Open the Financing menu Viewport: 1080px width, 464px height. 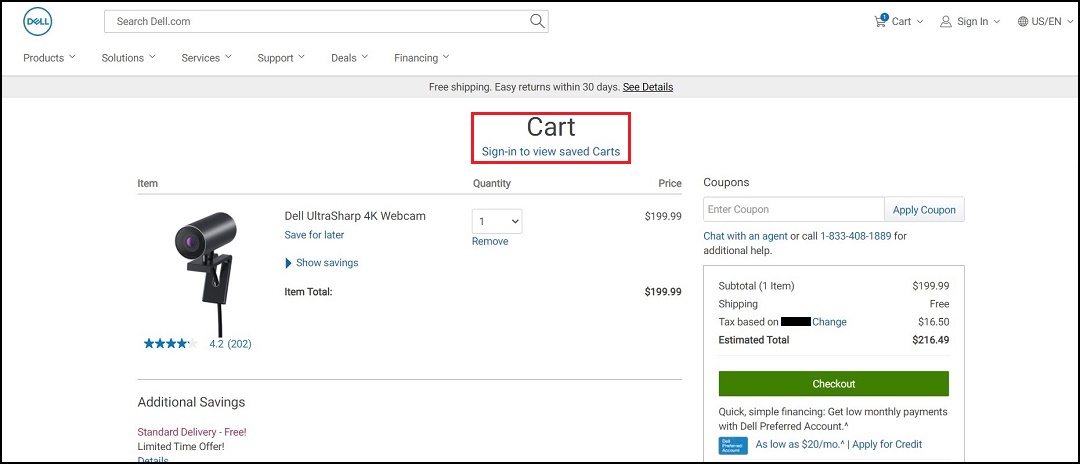(x=422, y=58)
